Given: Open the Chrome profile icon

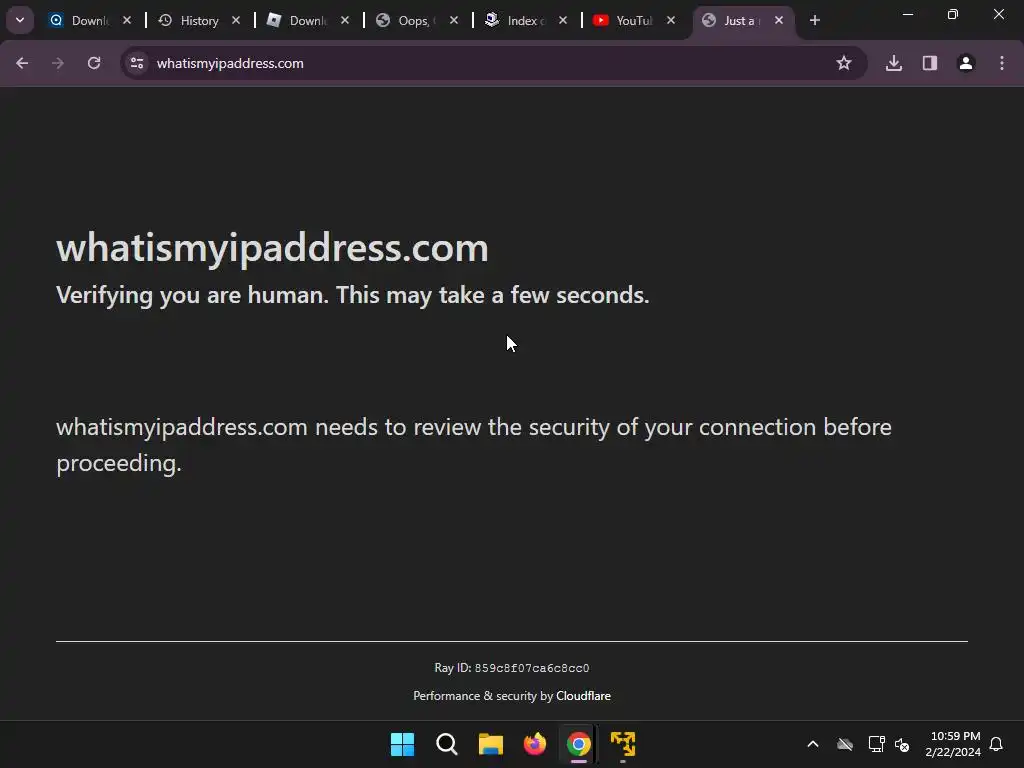Looking at the screenshot, I should coord(966,63).
